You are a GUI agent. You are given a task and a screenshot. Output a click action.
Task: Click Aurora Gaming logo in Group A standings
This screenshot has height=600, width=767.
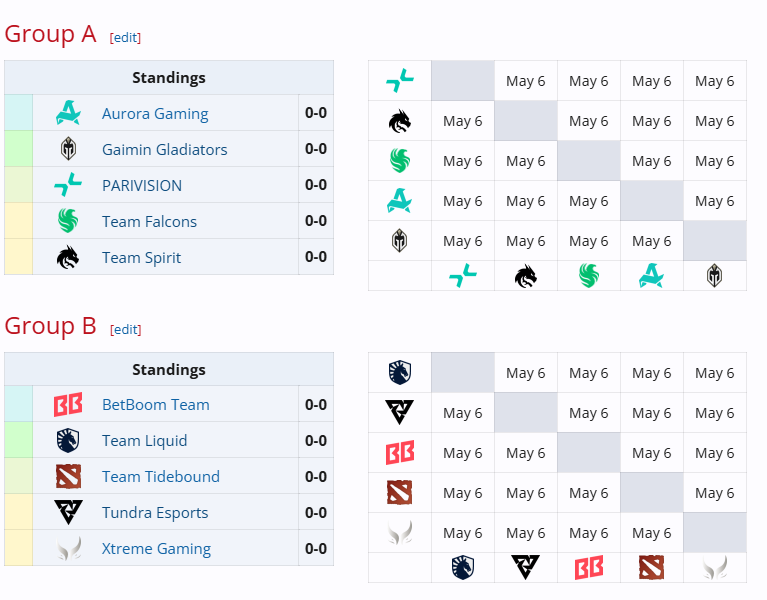pyautogui.click(x=68, y=113)
